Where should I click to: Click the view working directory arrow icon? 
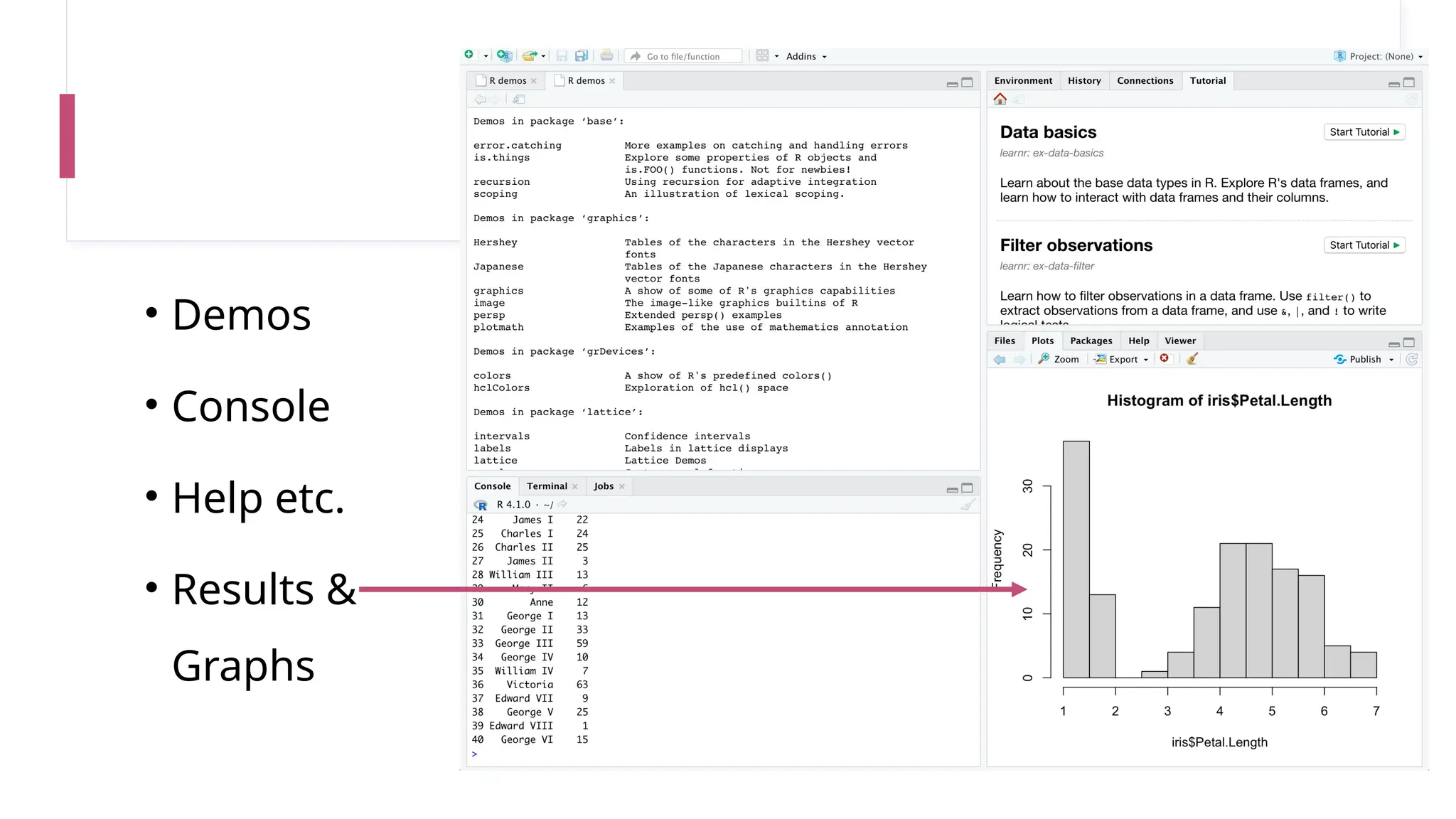(562, 504)
